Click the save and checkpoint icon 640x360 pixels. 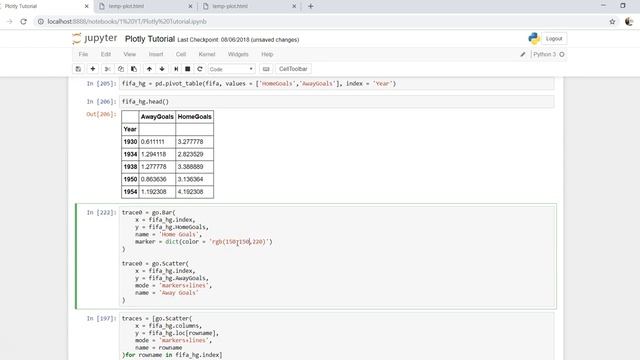tap(78, 69)
